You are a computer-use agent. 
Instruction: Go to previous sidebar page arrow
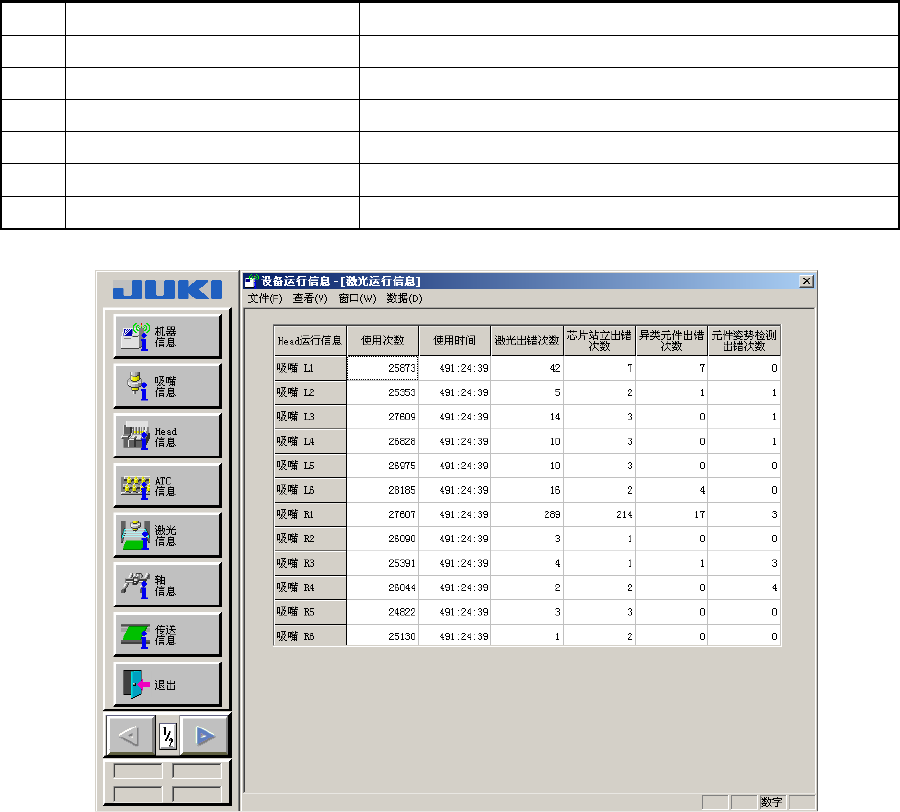click(131, 736)
